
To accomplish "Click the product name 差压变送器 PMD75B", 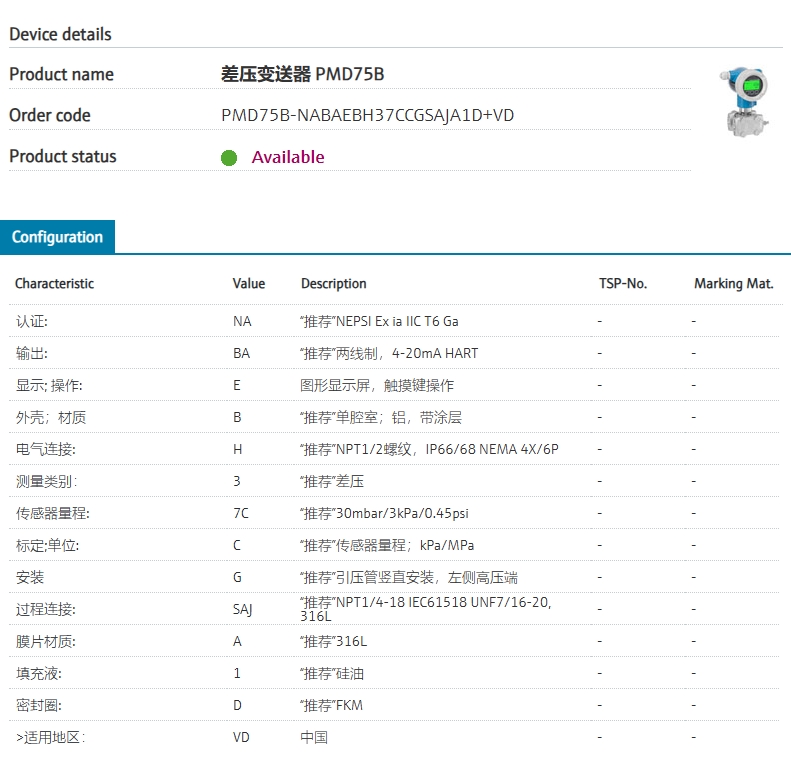I will 303,74.
